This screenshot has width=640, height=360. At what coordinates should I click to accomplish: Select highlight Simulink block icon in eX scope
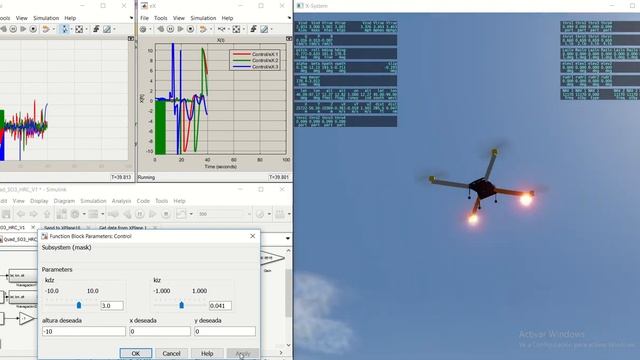coord(202,29)
